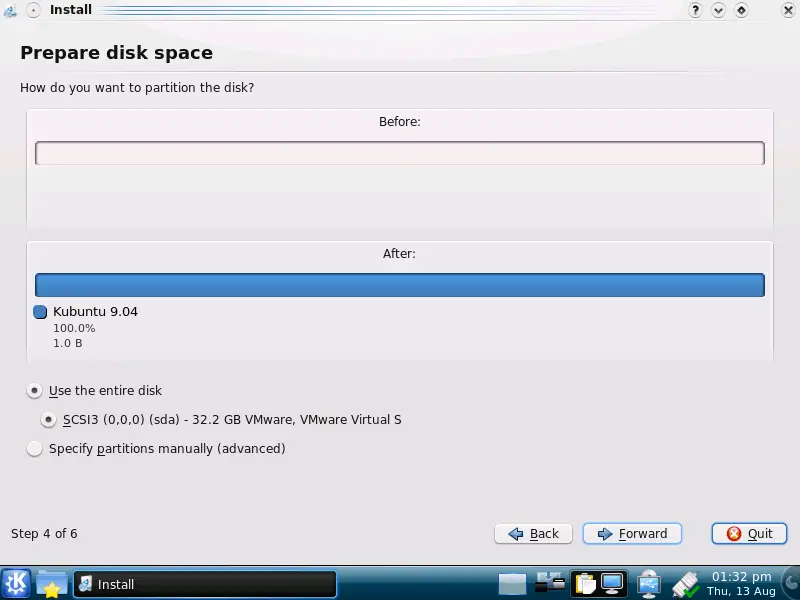Open the Klipper clipboard tray icon
800x600 pixels.
tap(585, 584)
